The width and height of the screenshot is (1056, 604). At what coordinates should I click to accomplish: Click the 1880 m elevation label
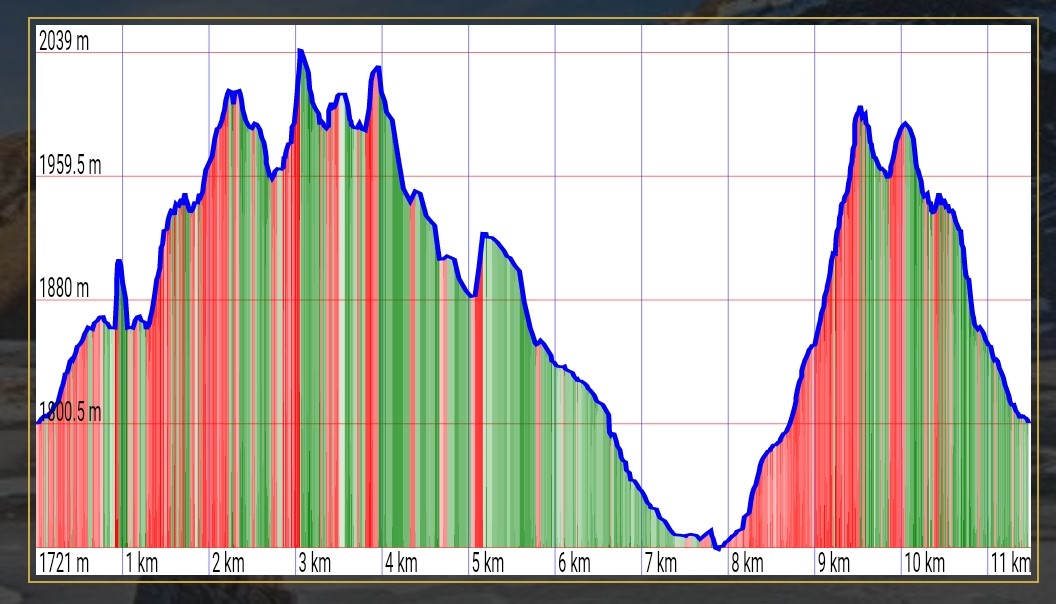pyautogui.click(x=64, y=288)
